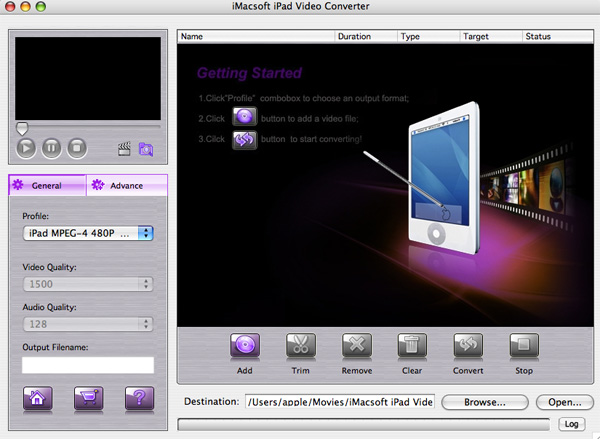Pause the preview playback
Viewport: 600px width, 439px height.
tap(51, 148)
